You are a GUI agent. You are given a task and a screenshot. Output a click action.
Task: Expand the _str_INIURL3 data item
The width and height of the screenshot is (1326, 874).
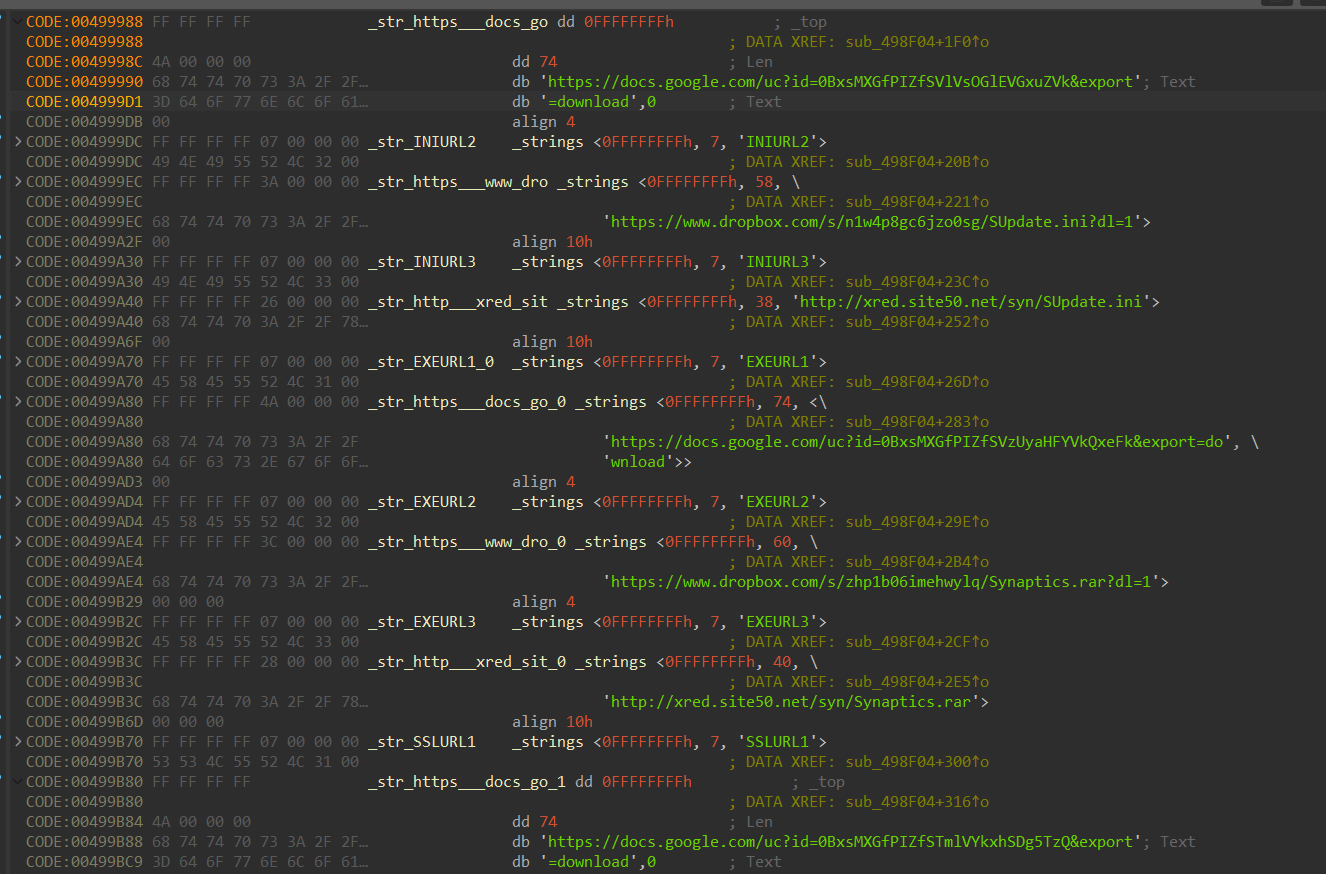click(17, 261)
